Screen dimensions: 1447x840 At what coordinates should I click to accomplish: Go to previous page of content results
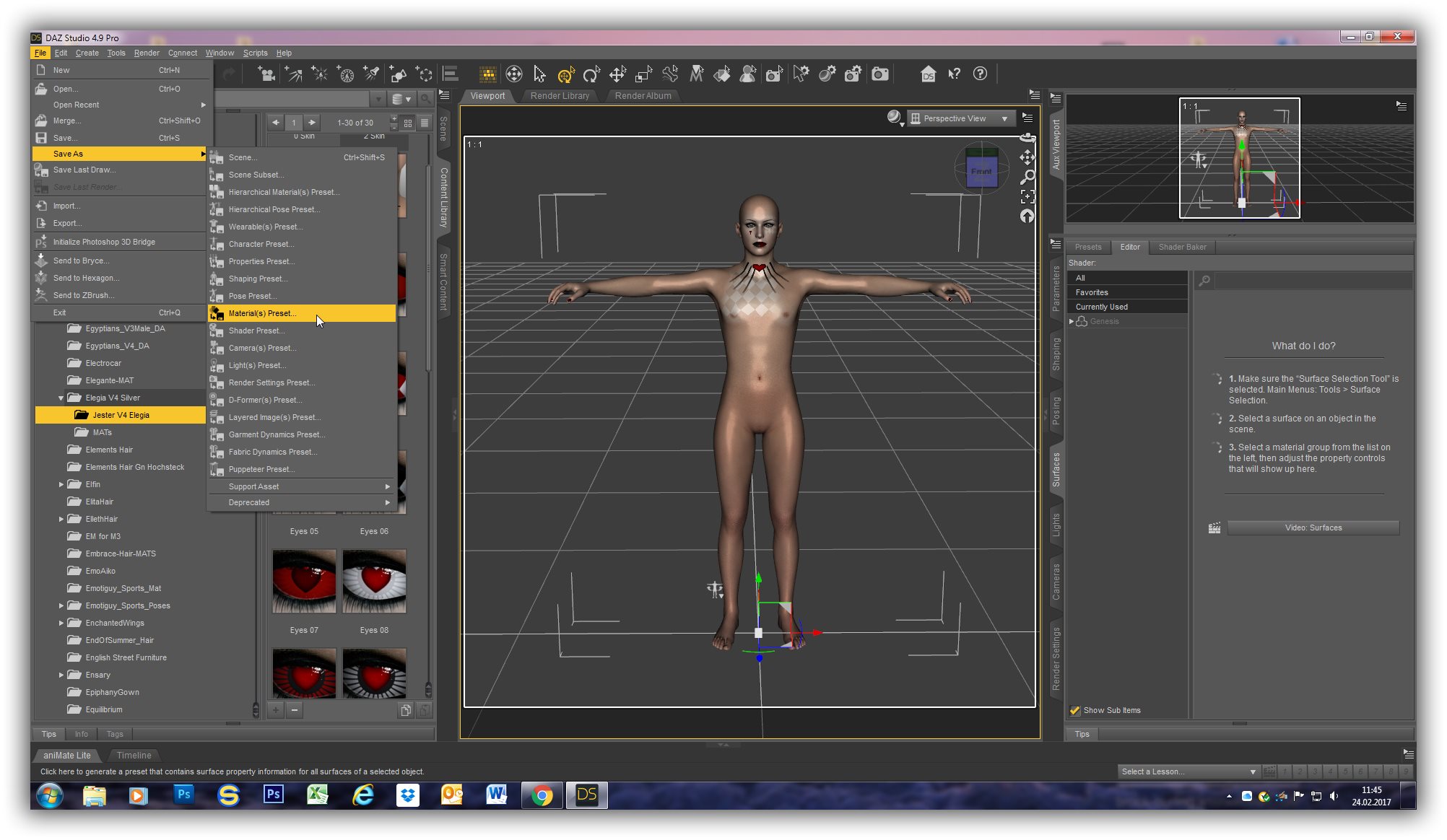click(x=276, y=123)
